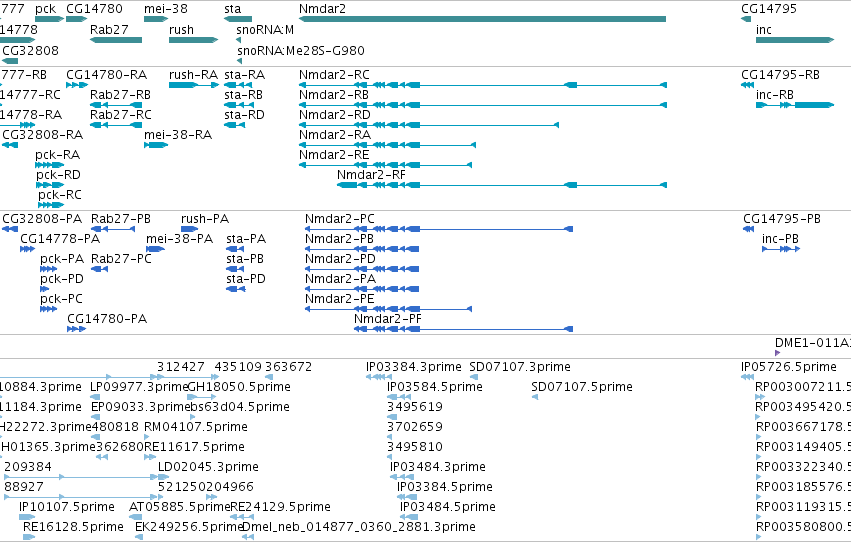Viewport: 851px width, 542px height.
Task: Click the CG14795-RB transcript label
Action: 780,75
